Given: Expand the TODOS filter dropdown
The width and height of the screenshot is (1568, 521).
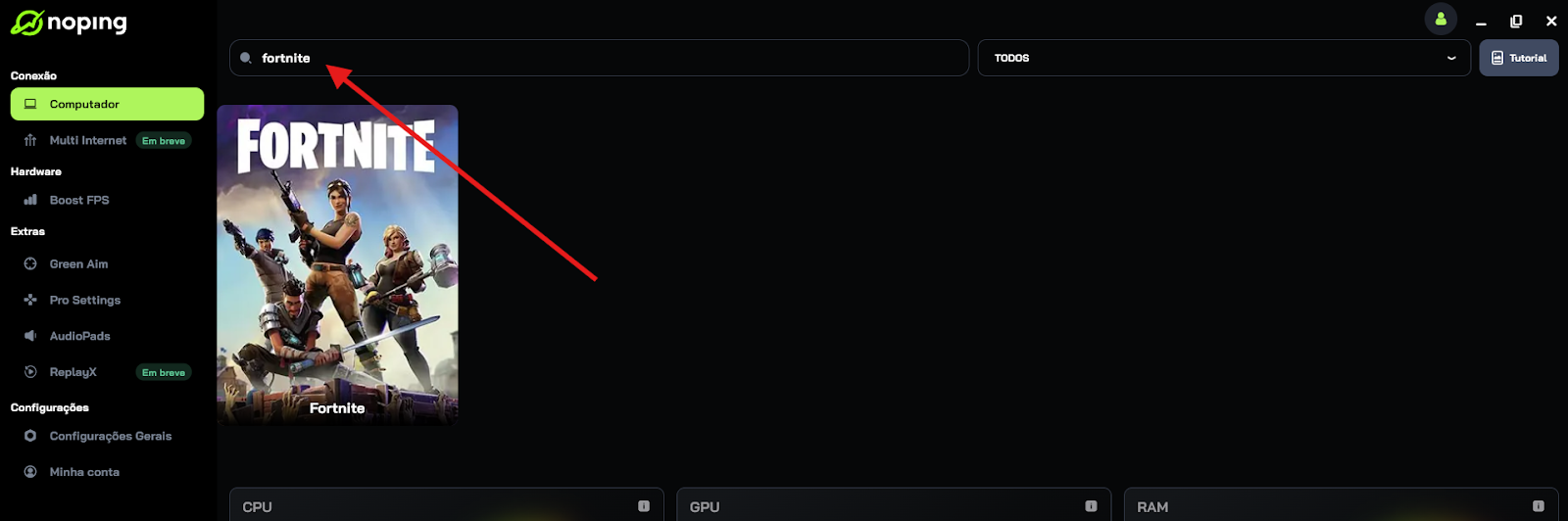Looking at the screenshot, I should click(1224, 58).
